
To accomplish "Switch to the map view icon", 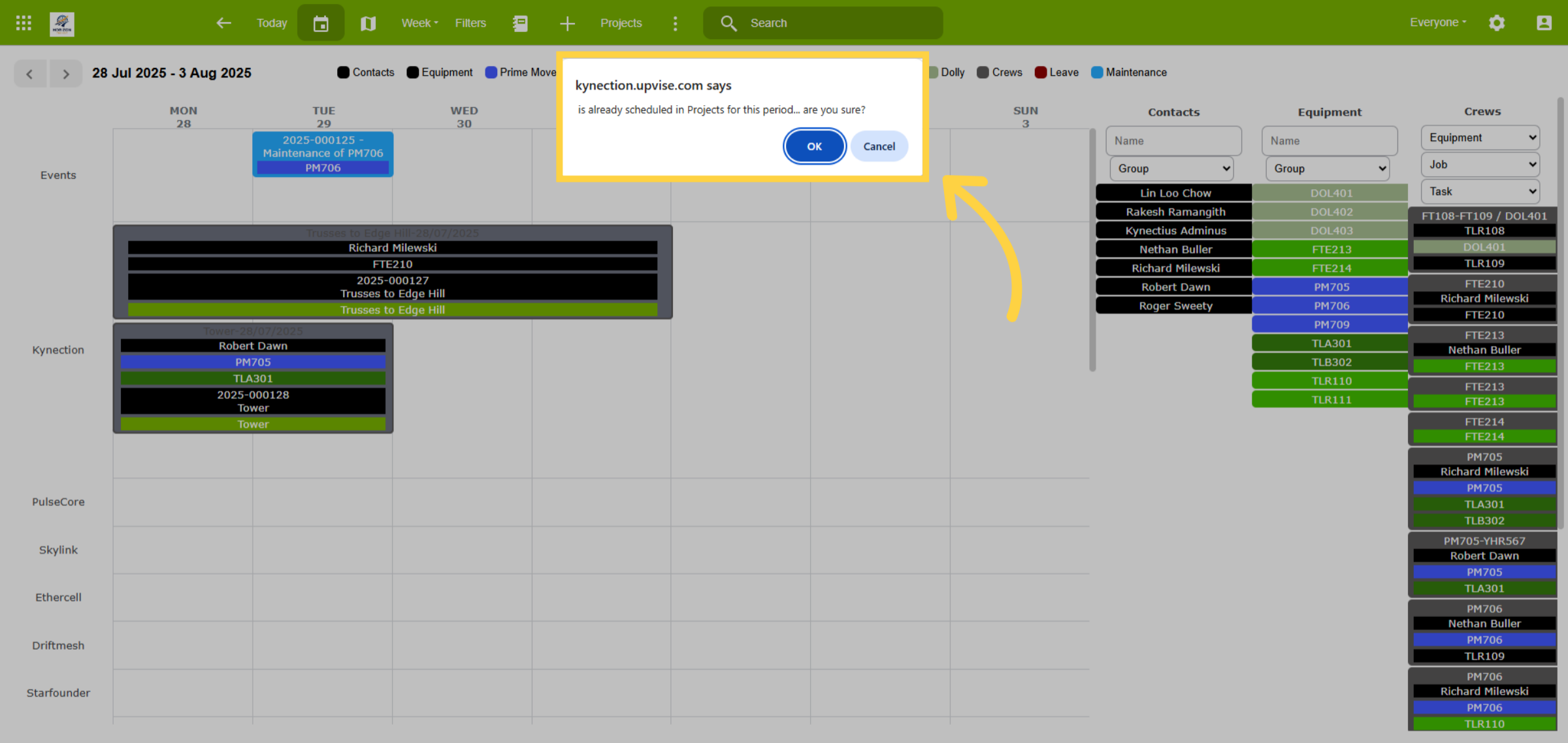I will coord(368,23).
